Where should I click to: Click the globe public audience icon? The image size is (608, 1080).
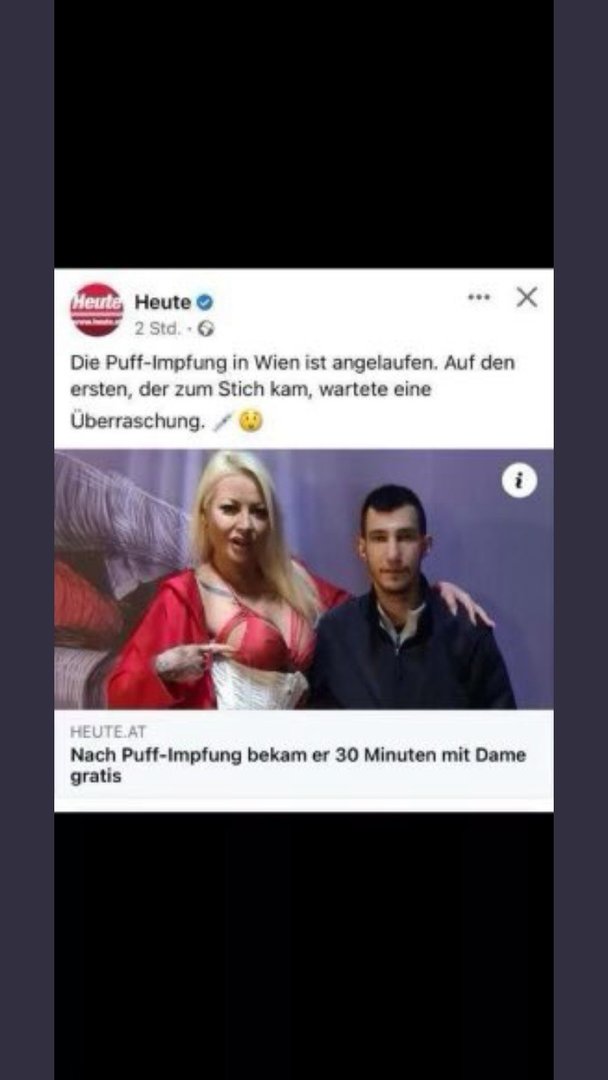pos(206,329)
